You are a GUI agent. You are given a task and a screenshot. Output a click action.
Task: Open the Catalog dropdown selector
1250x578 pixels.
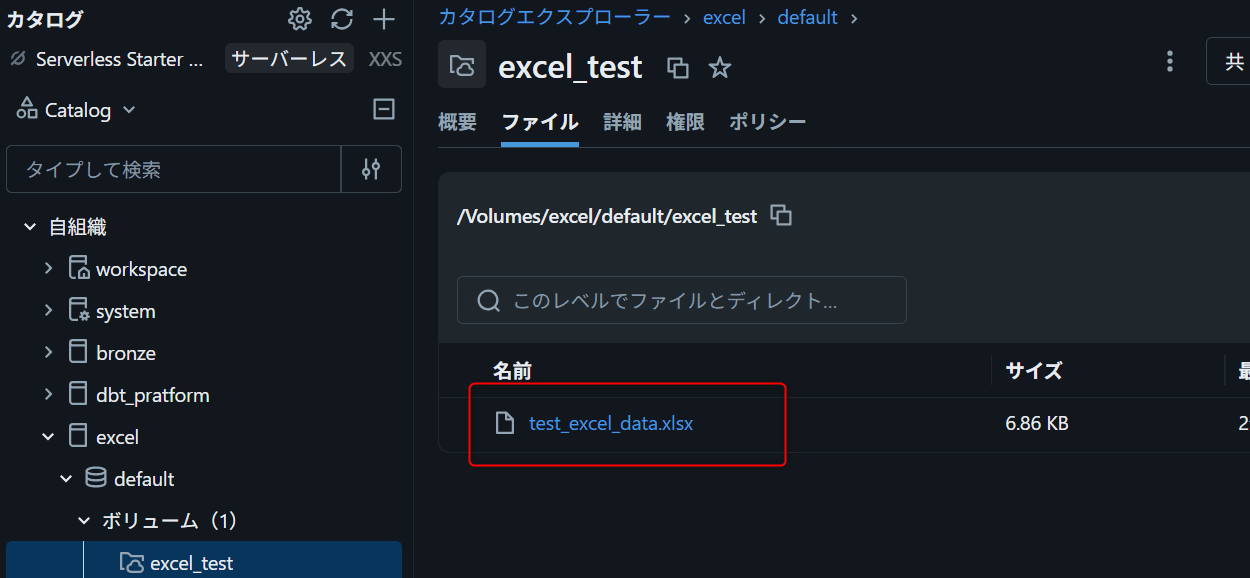click(x=77, y=110)
